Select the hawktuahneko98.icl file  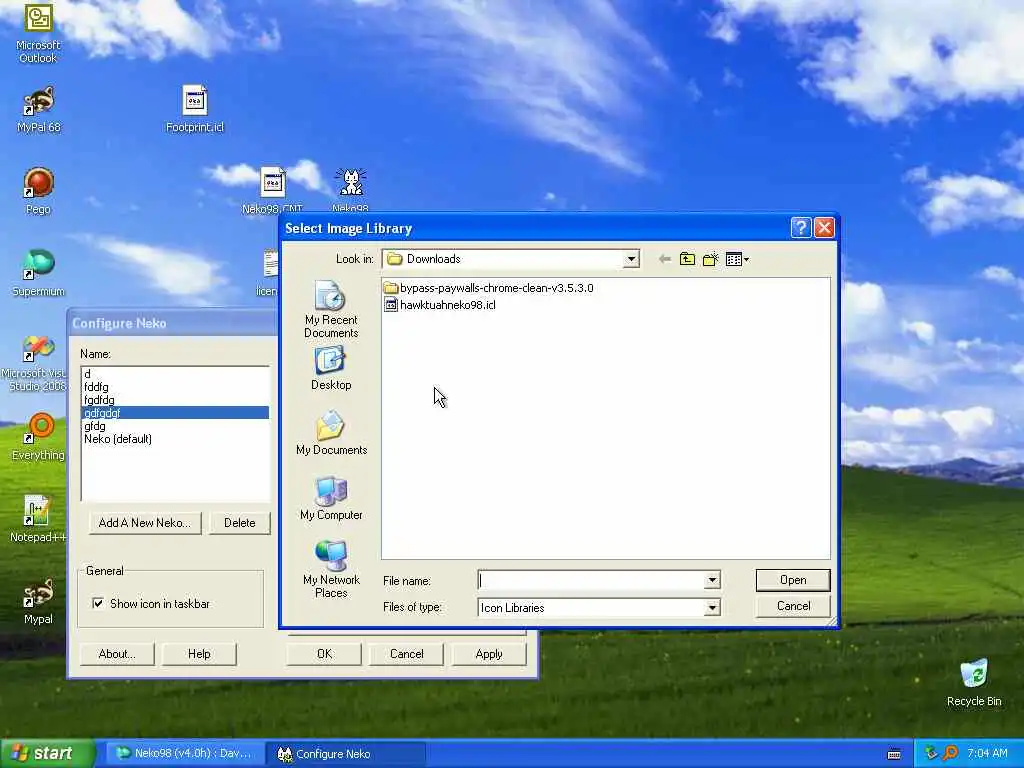[440, 305]
